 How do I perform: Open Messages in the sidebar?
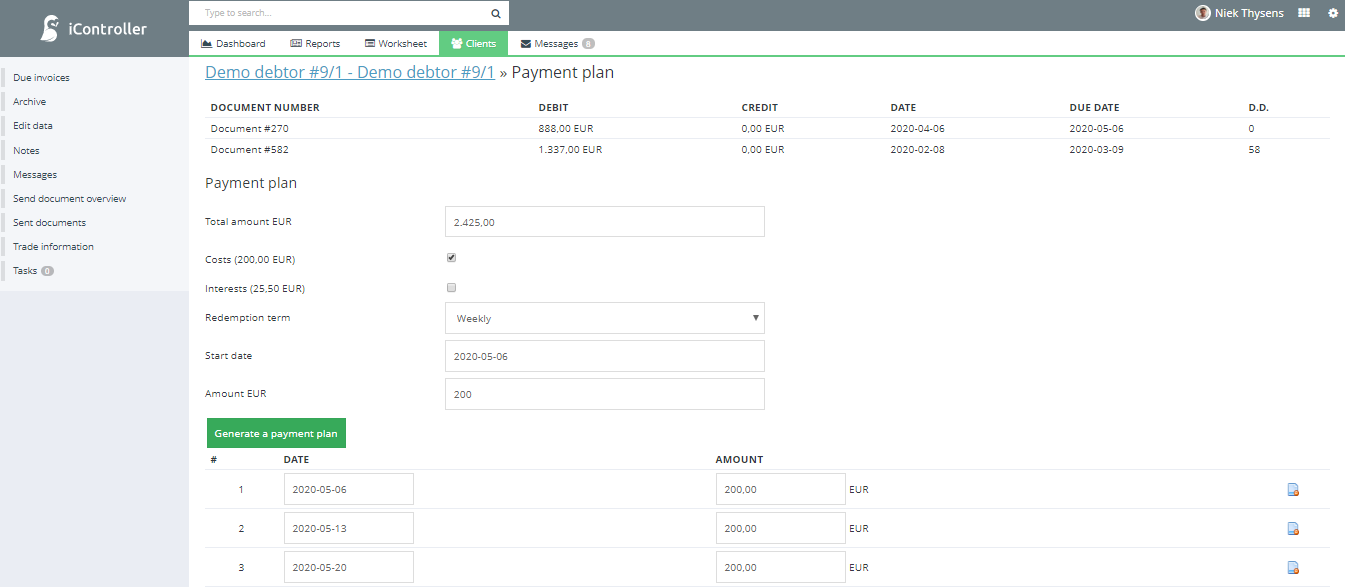point(35,174)
